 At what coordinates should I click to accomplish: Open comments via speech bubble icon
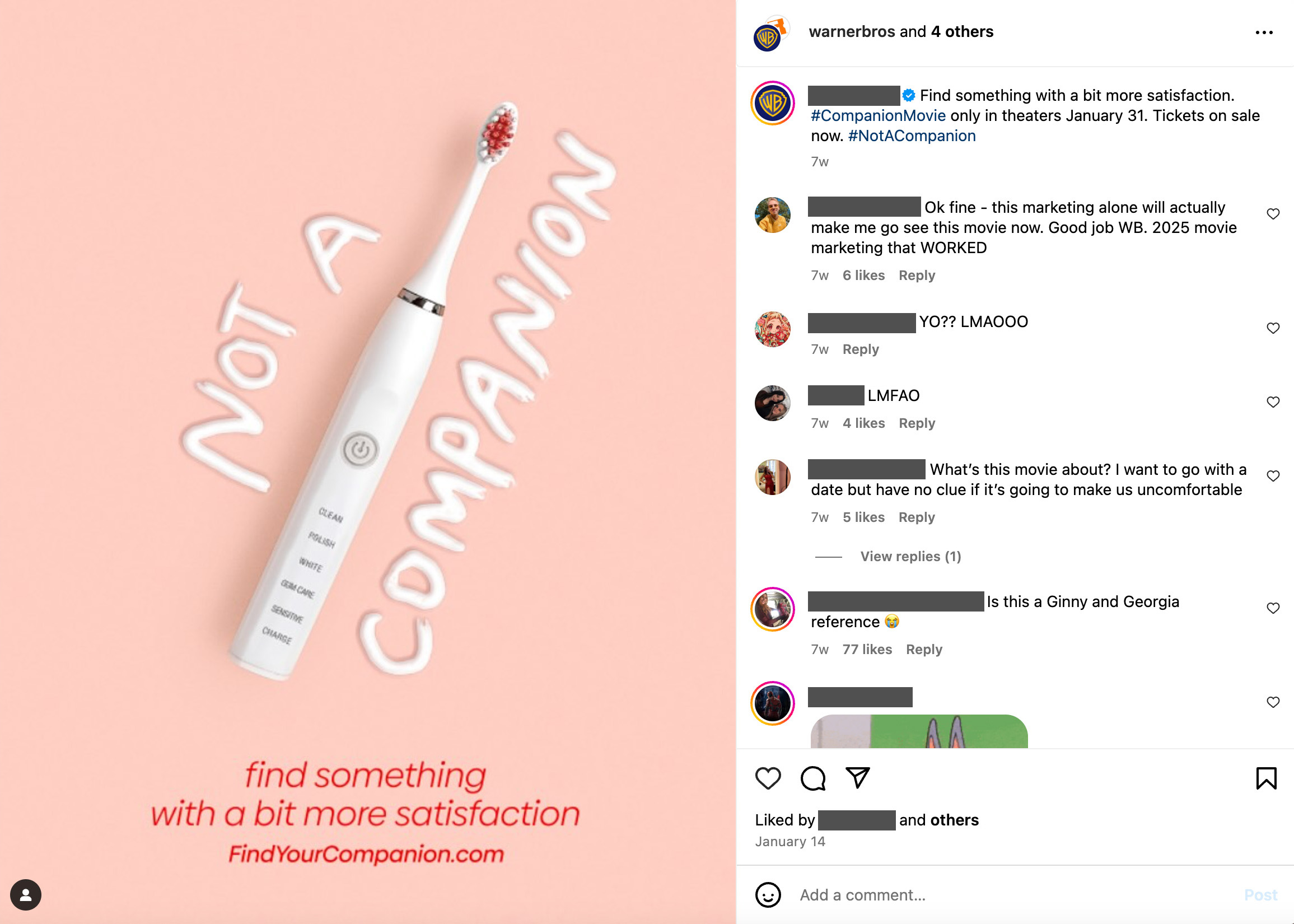point(813,778)
